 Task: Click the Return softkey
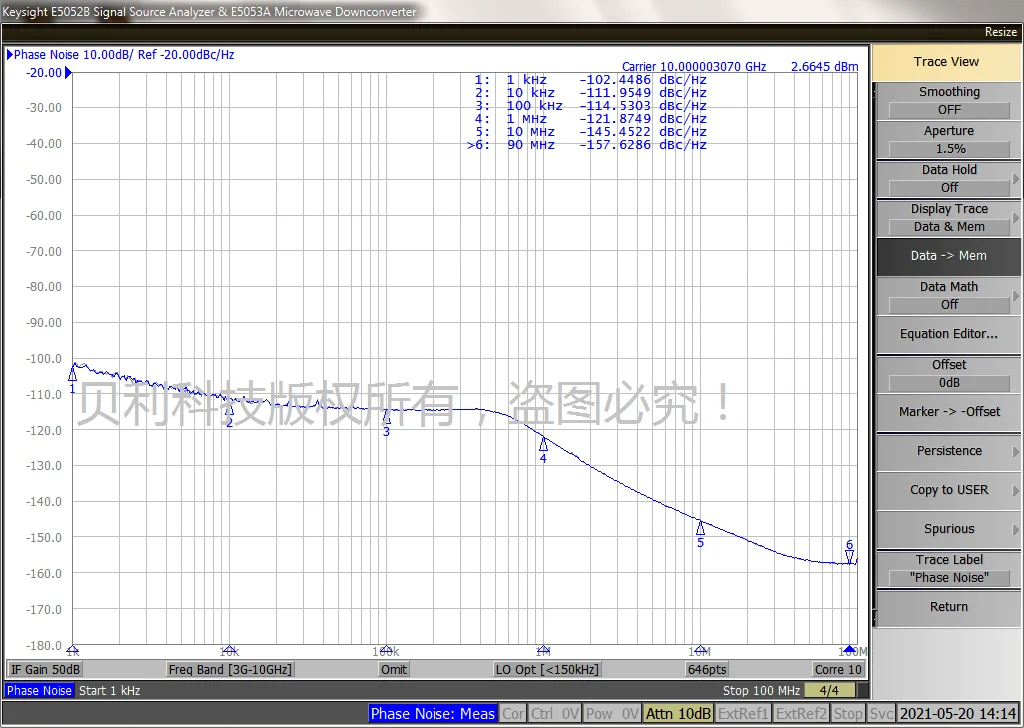click(x=948, y=607)
